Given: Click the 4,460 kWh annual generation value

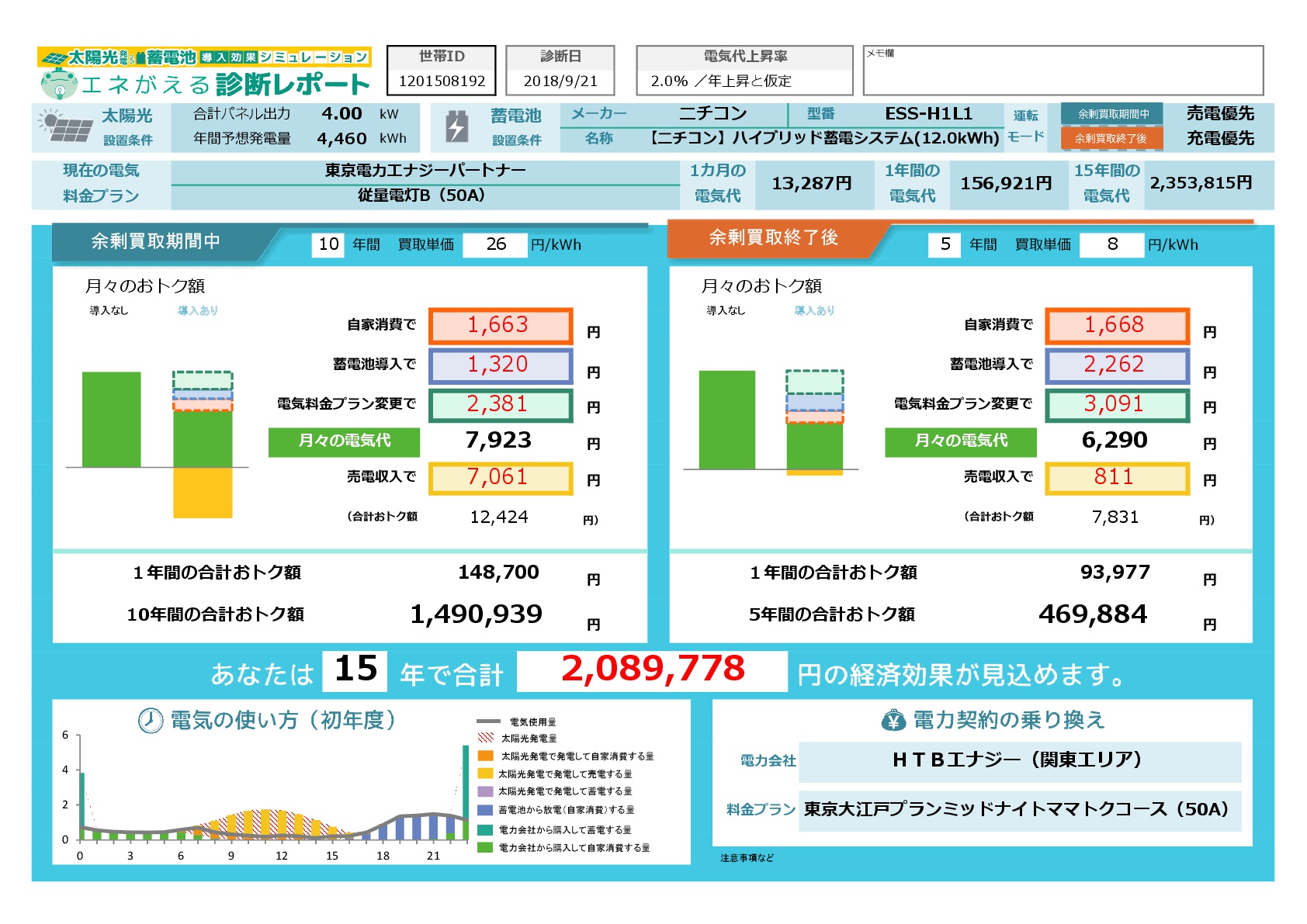Looking at the screenshot, I should [341, 139].
